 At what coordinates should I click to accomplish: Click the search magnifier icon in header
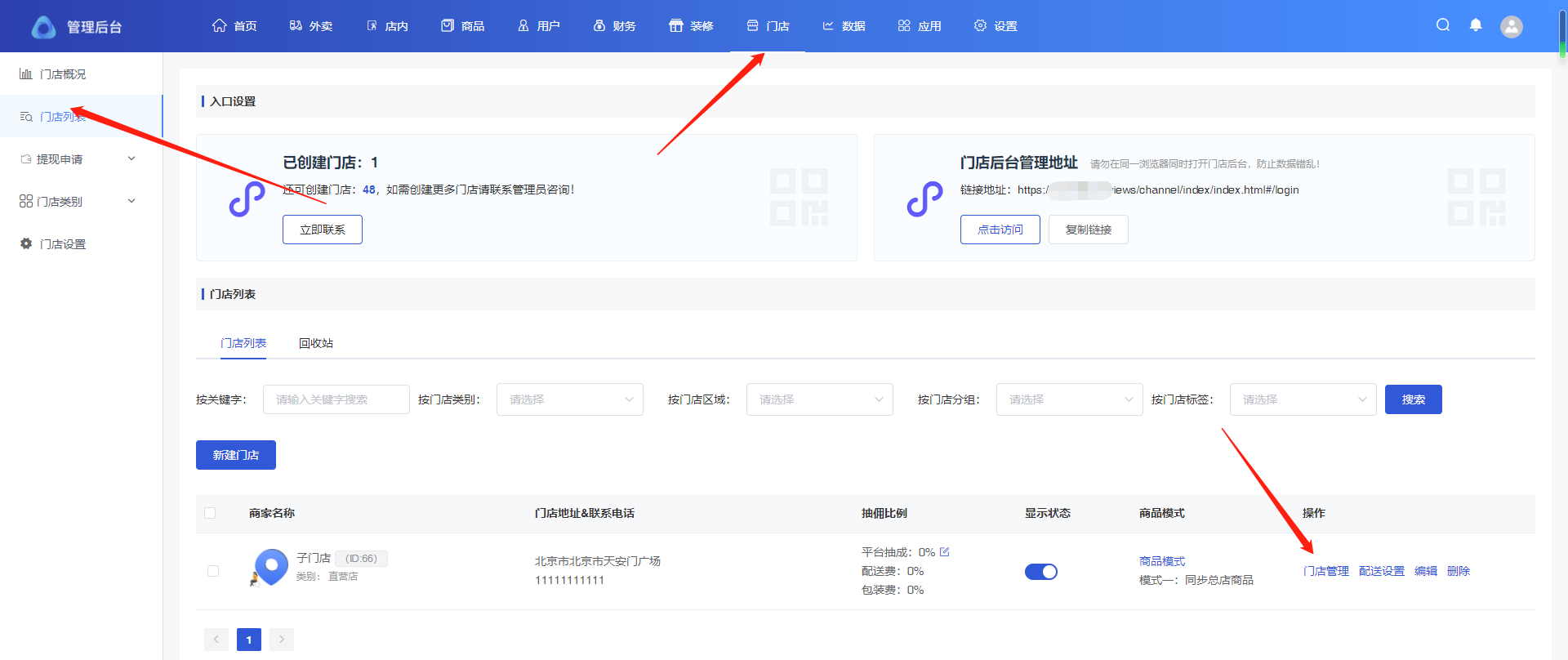pyautogui.click(x=1443, y=25)
